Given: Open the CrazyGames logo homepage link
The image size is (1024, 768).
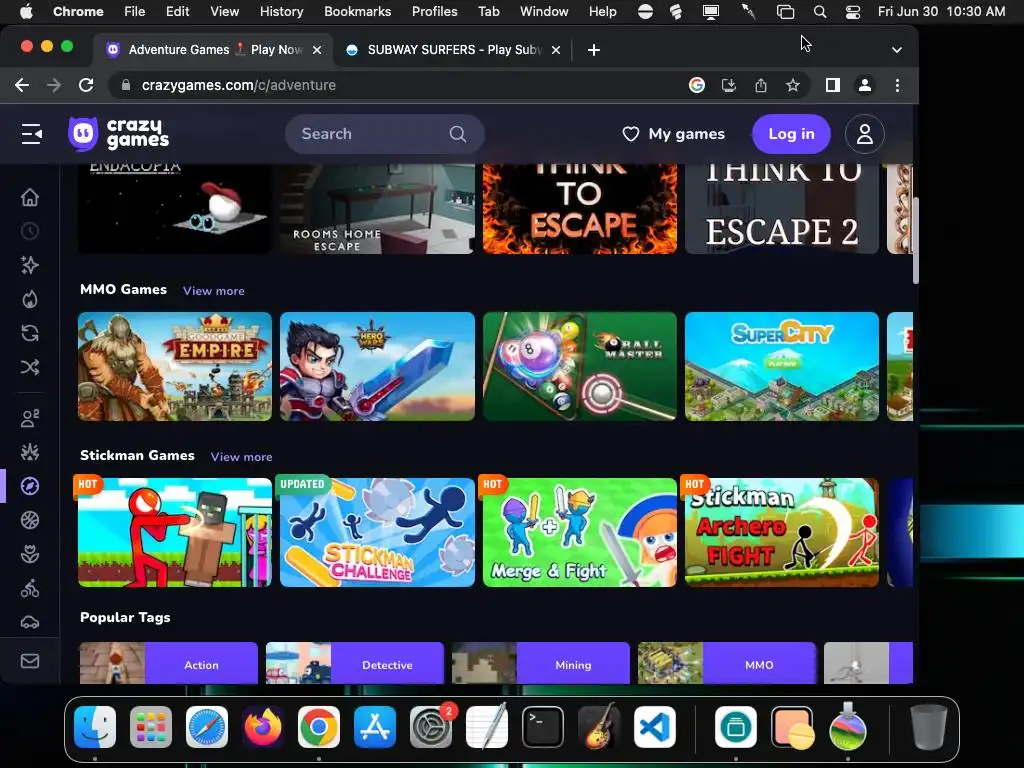Looking at the screenshot, I should point(119,134).
